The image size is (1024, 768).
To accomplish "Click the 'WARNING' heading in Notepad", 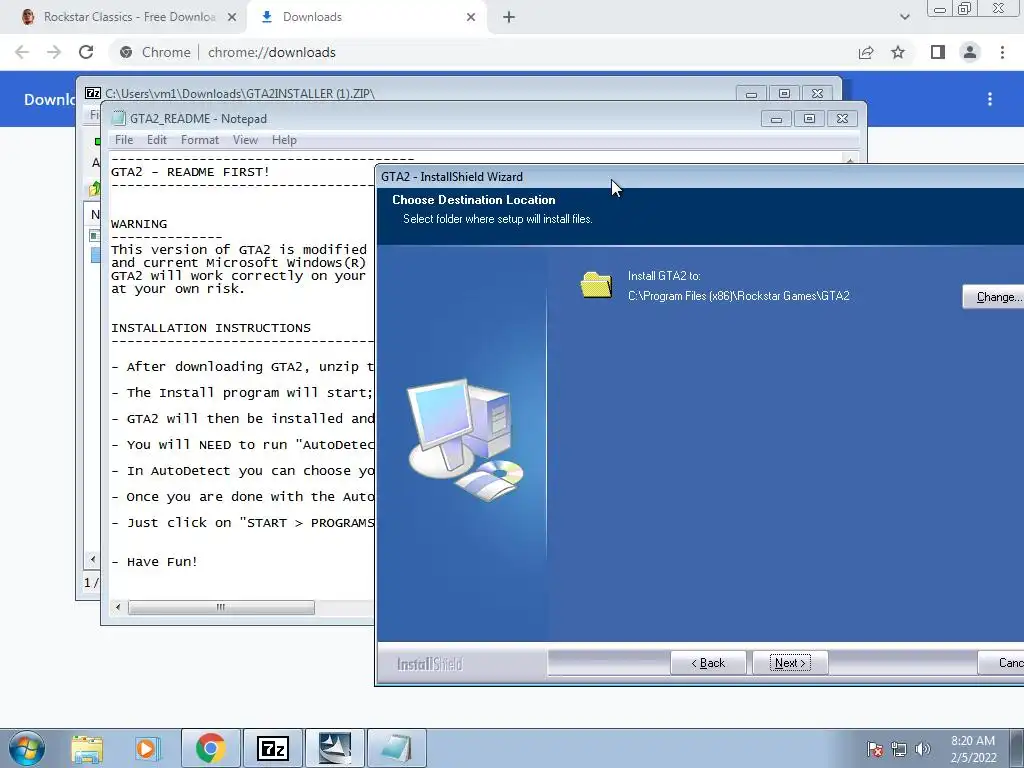I will 138,224.
